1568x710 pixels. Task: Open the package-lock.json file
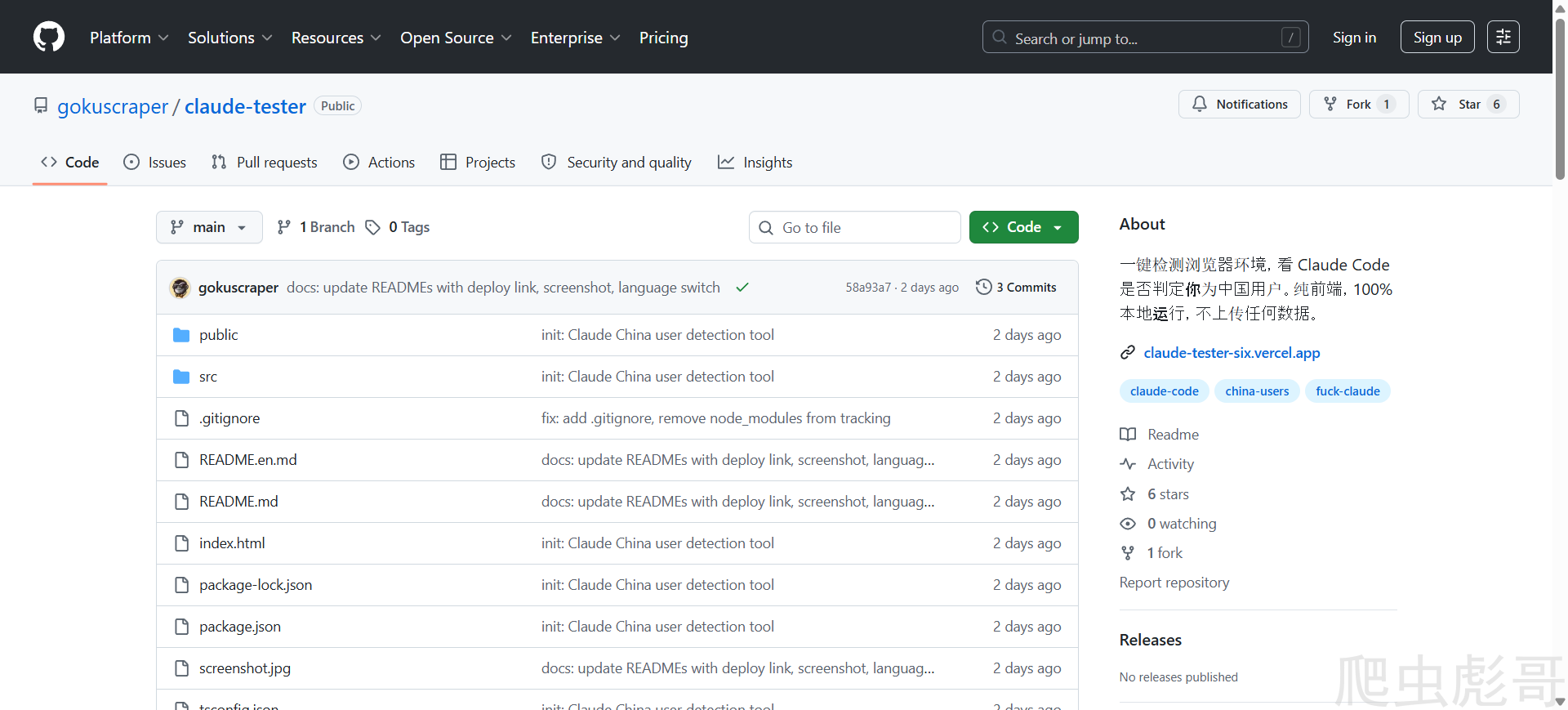click(x=256, y=585)
